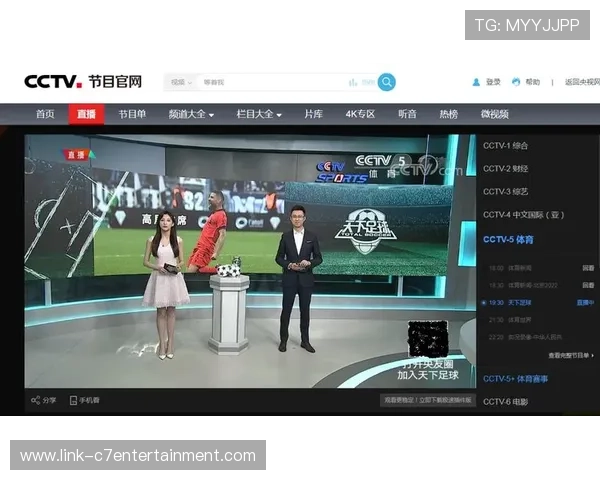
Task: Select channel CCTV-6 电影
Action: coord(505,402)
